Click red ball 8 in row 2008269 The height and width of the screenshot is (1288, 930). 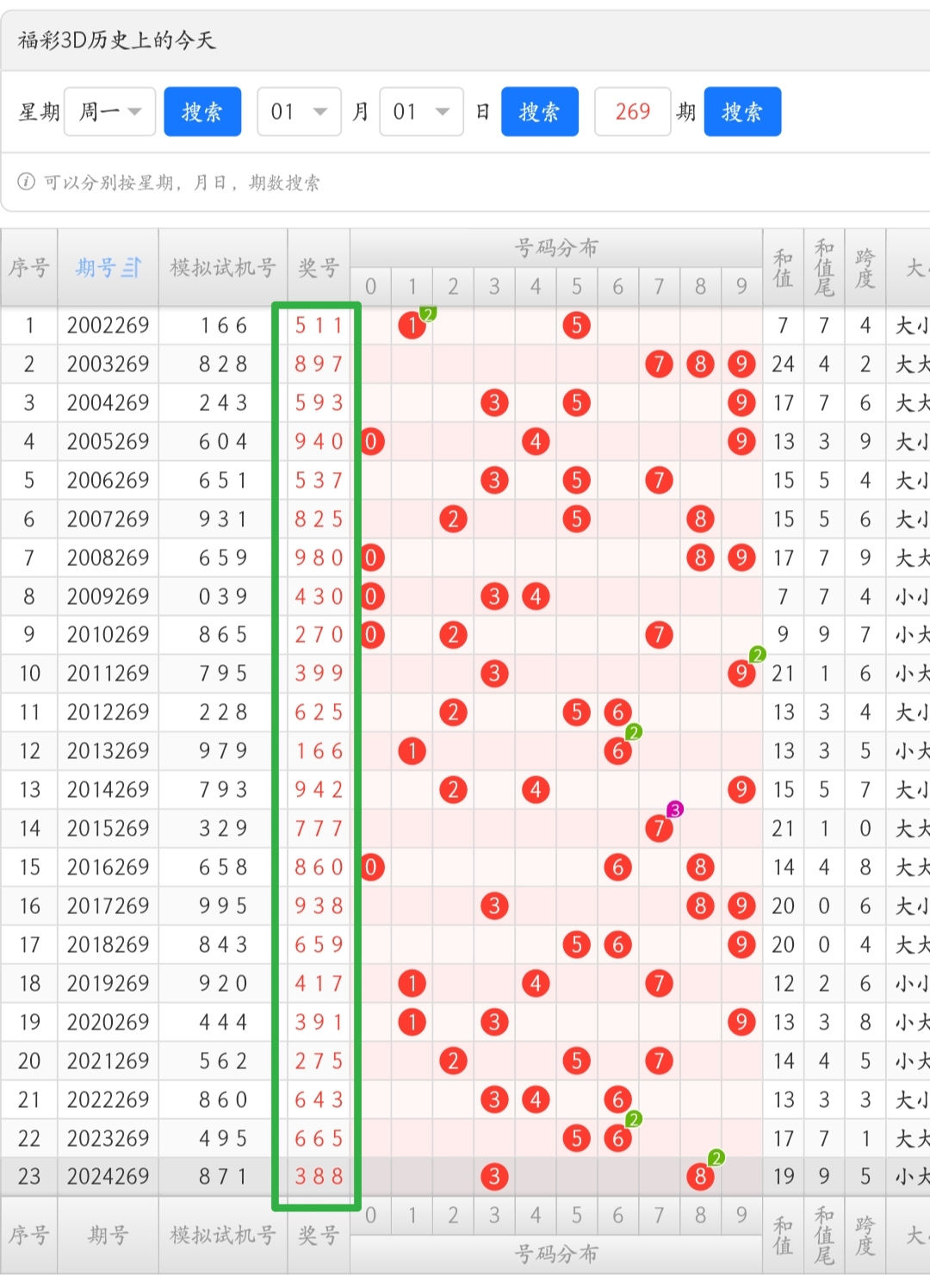700,558
